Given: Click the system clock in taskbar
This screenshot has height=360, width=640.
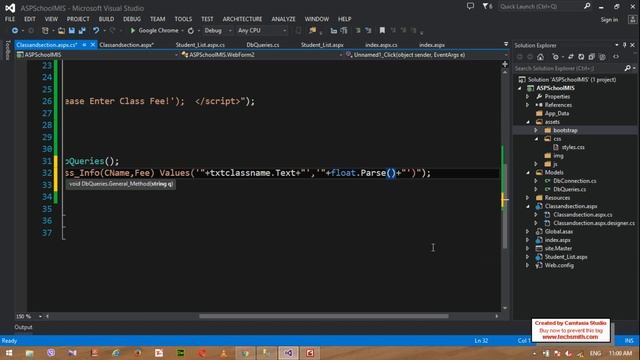Looking at the screenshot, I should click(x=620, y=353).
